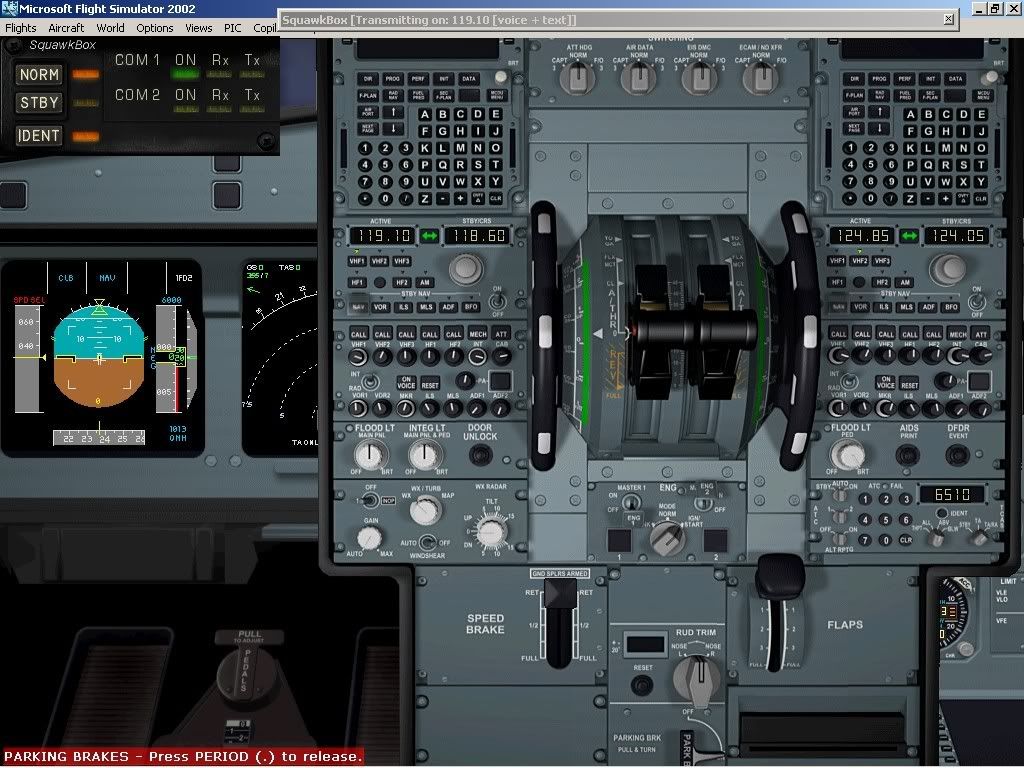Toggle the ATC 1/2 selector switch
Viewport: 1024px width, 768px height.
click(840, 515)
